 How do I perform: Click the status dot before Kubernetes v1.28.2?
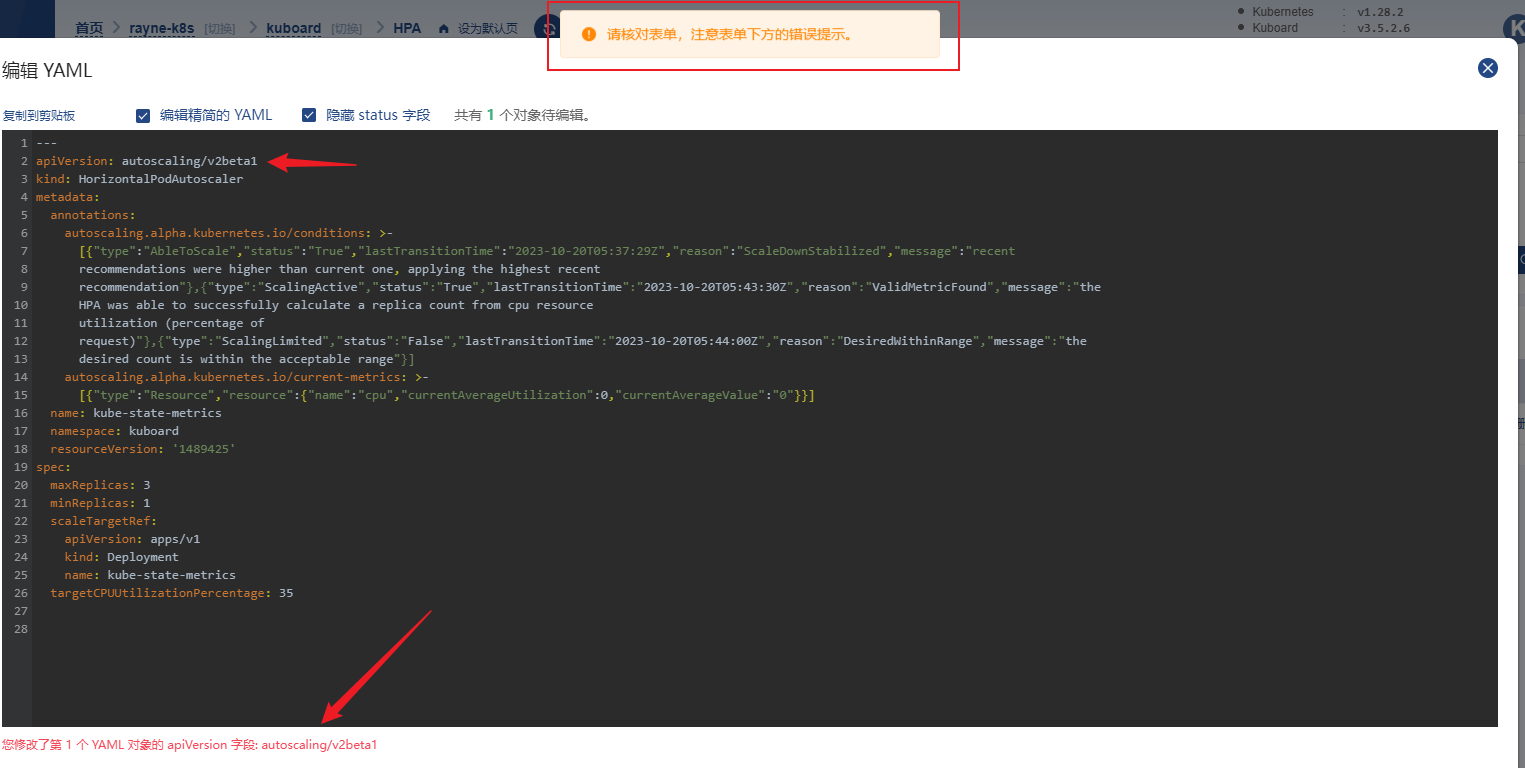1241,11
